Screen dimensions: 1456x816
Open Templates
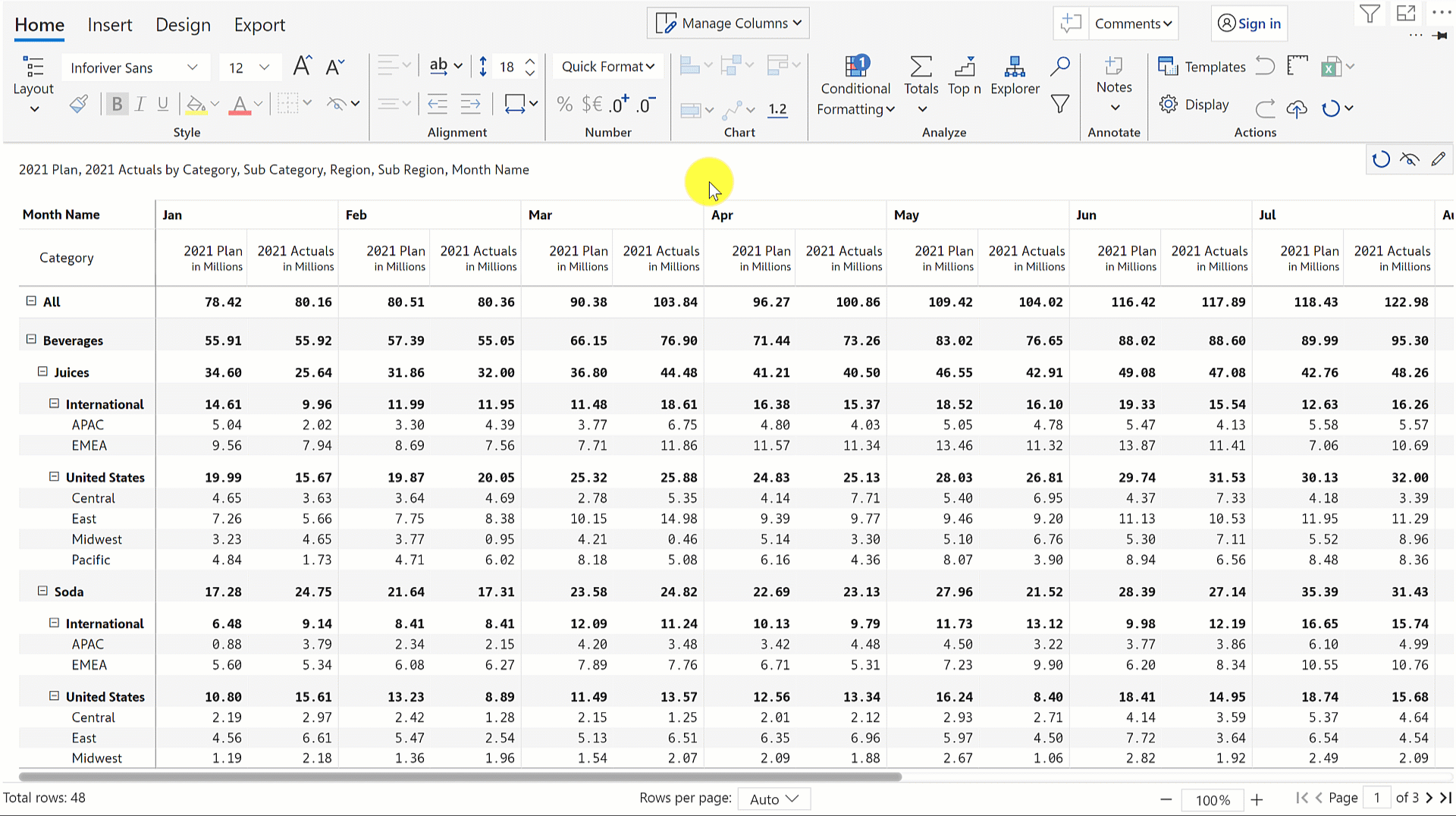[1201, 67]
